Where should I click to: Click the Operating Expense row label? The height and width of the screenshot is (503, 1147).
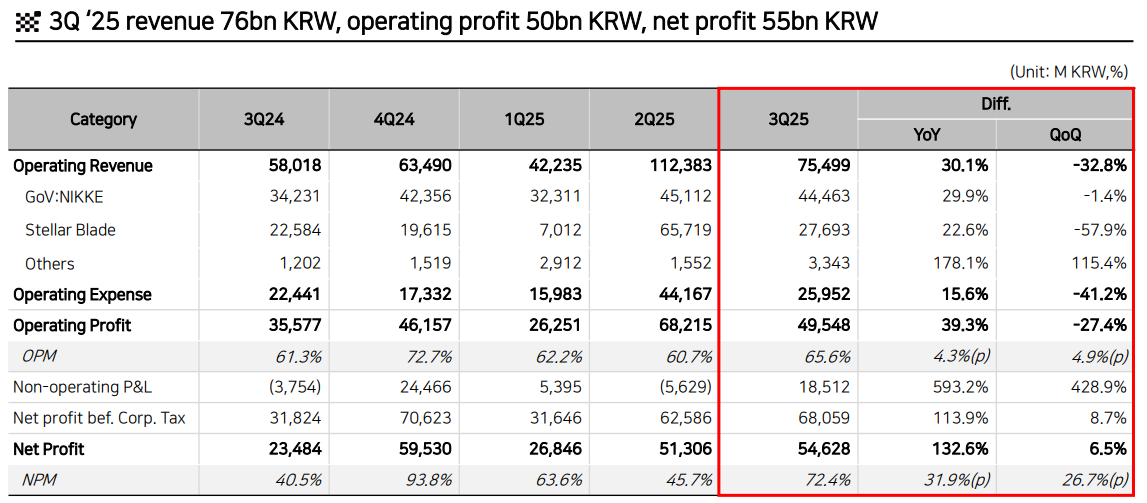[82, 295]
